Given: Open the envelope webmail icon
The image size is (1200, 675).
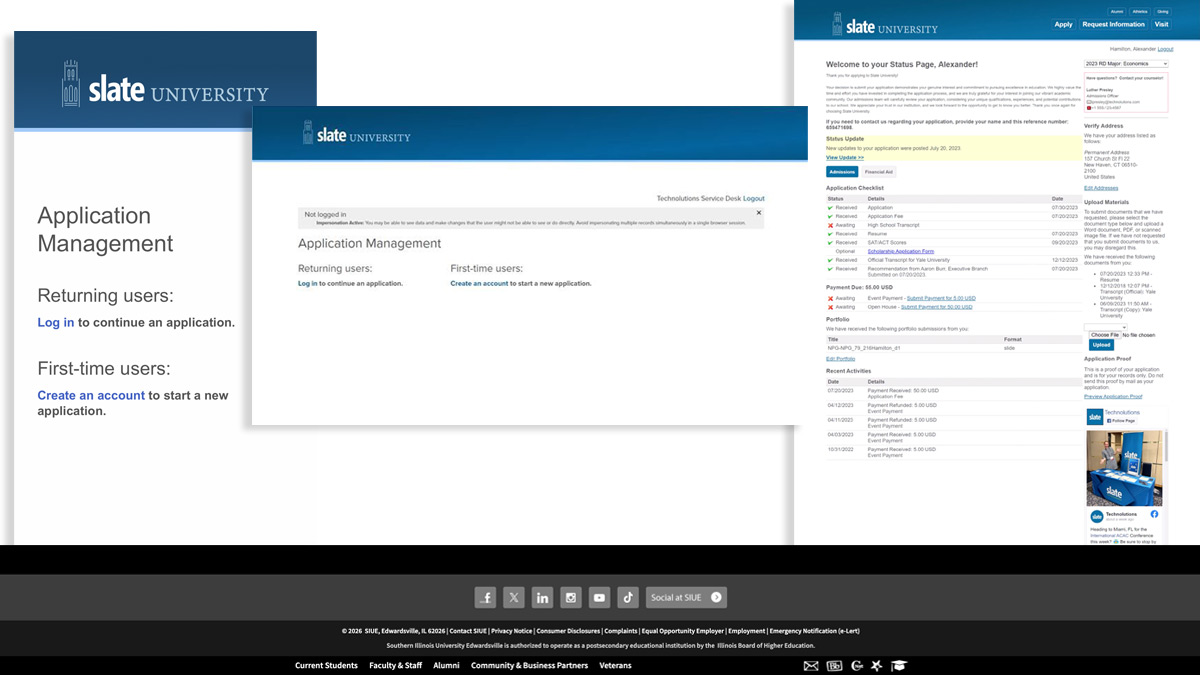Looking at the screenshot, I should 811,666.
